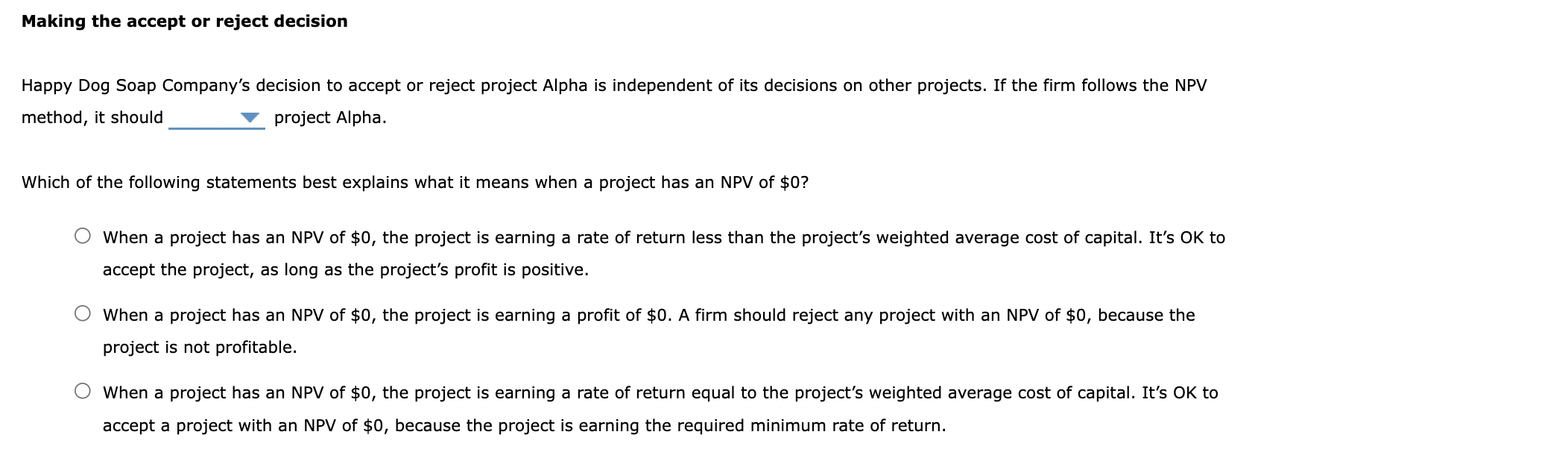Click the words 'project is not profitable'
Viewport: 1568px width, 467px height.
200,346
